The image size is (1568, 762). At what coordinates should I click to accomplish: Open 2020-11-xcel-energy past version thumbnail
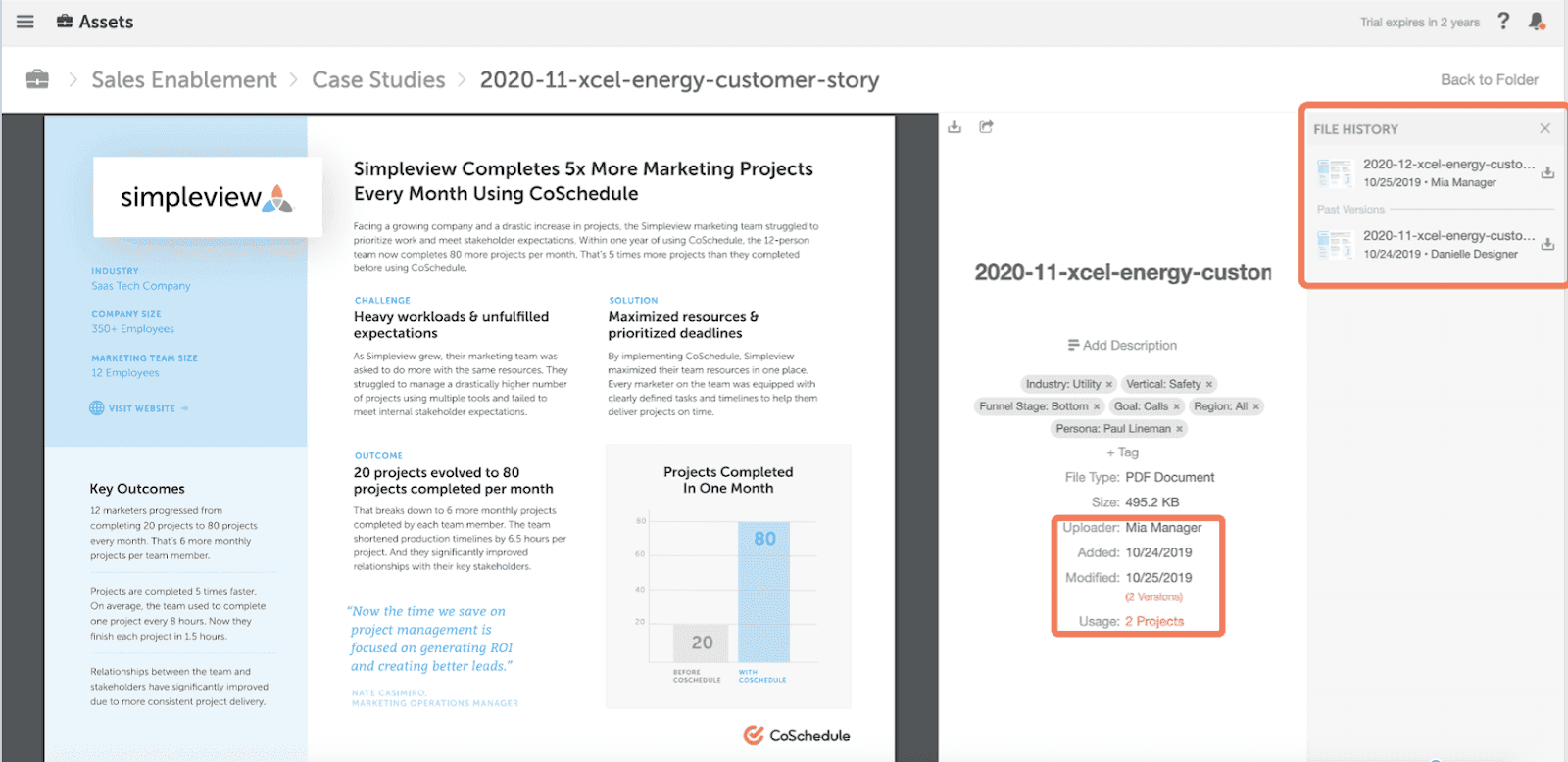(1335, 245)
